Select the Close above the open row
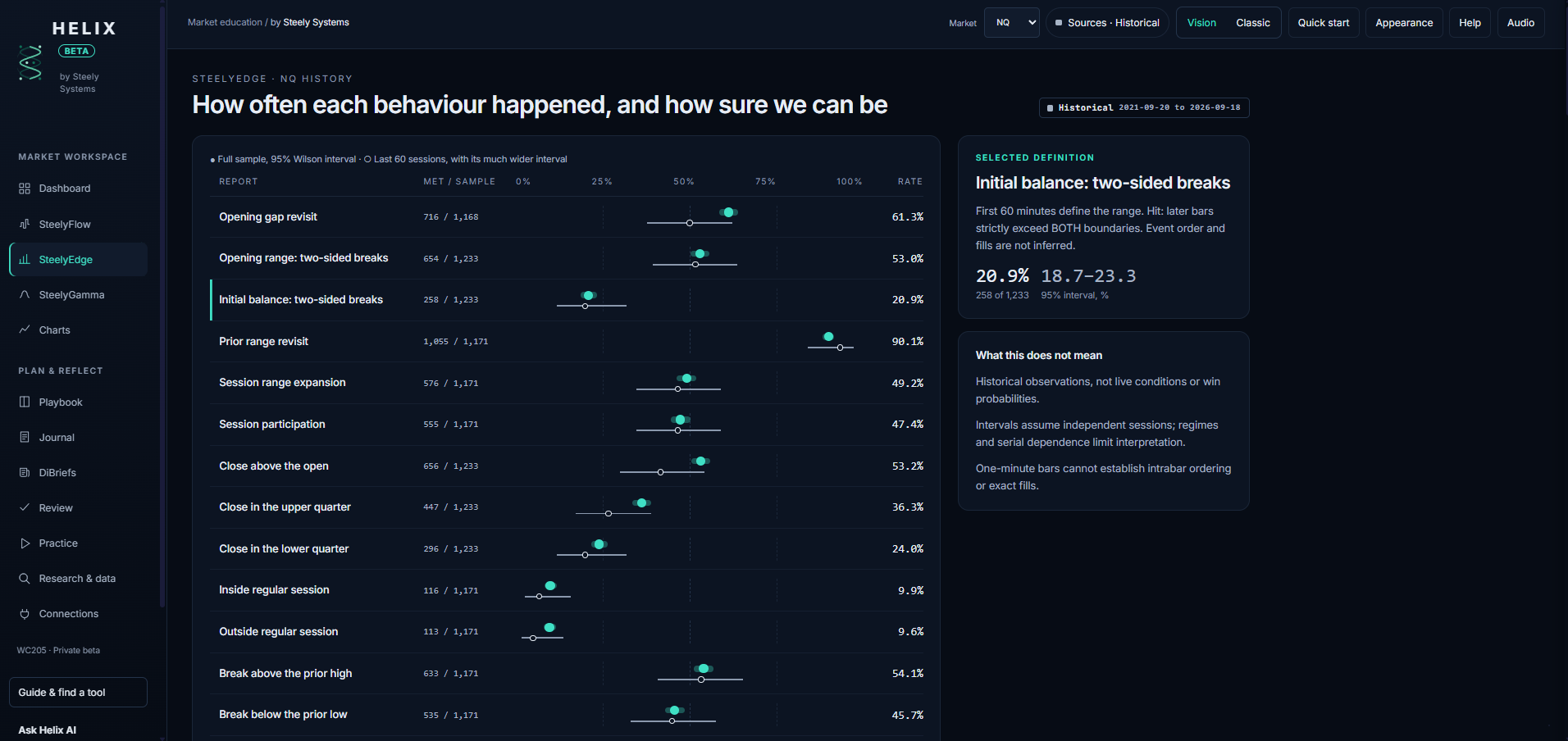1568x741 pixels. point(567,466)
